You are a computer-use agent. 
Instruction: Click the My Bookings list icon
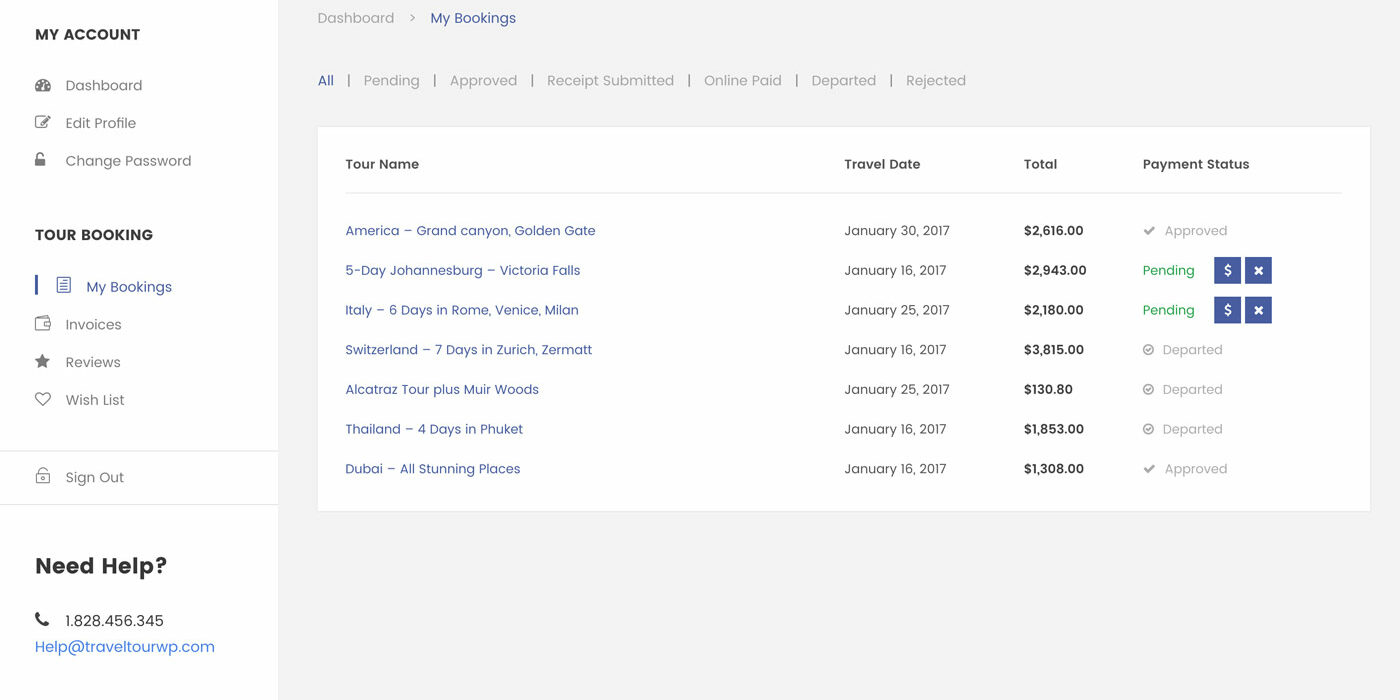[64, 286]
